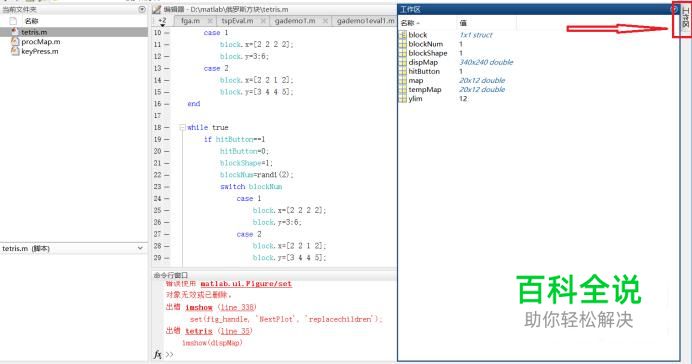
Task: Click the map variable icon
Action: (x=402, y=80)
